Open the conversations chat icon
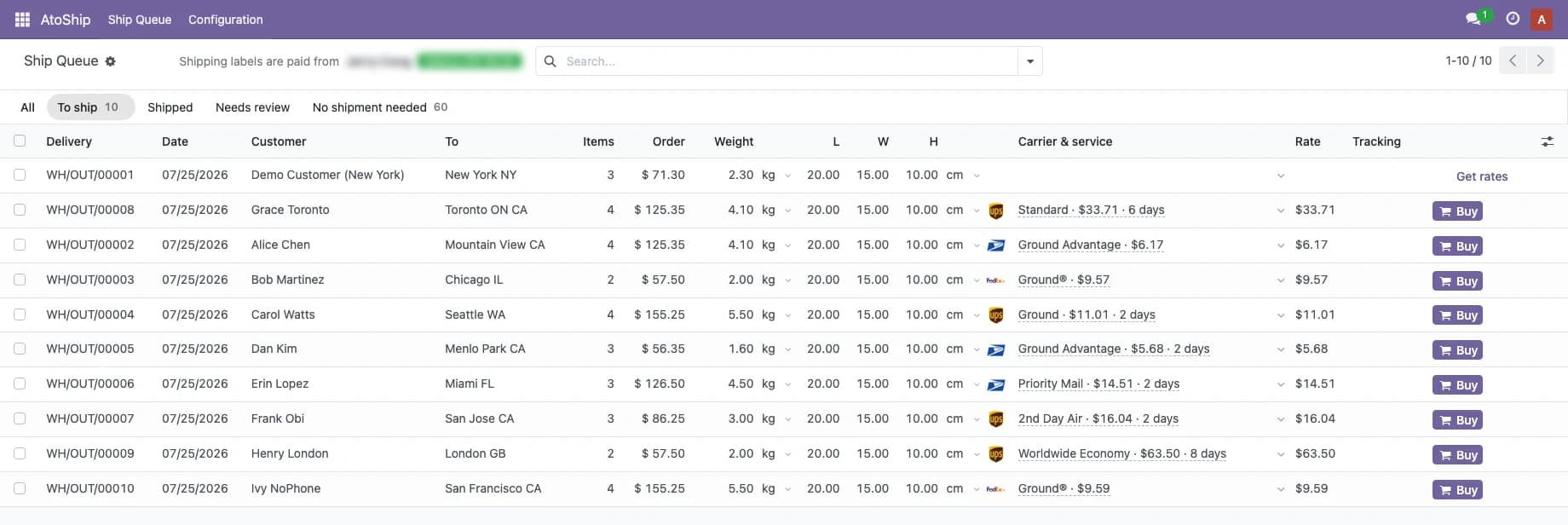This screenshot has width=1568, height=525. [1473, 19]
